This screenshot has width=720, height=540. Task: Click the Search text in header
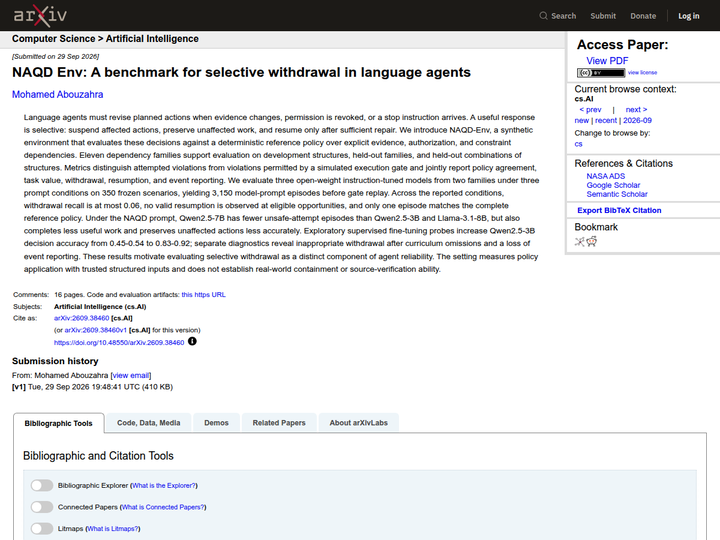point(563,16)
